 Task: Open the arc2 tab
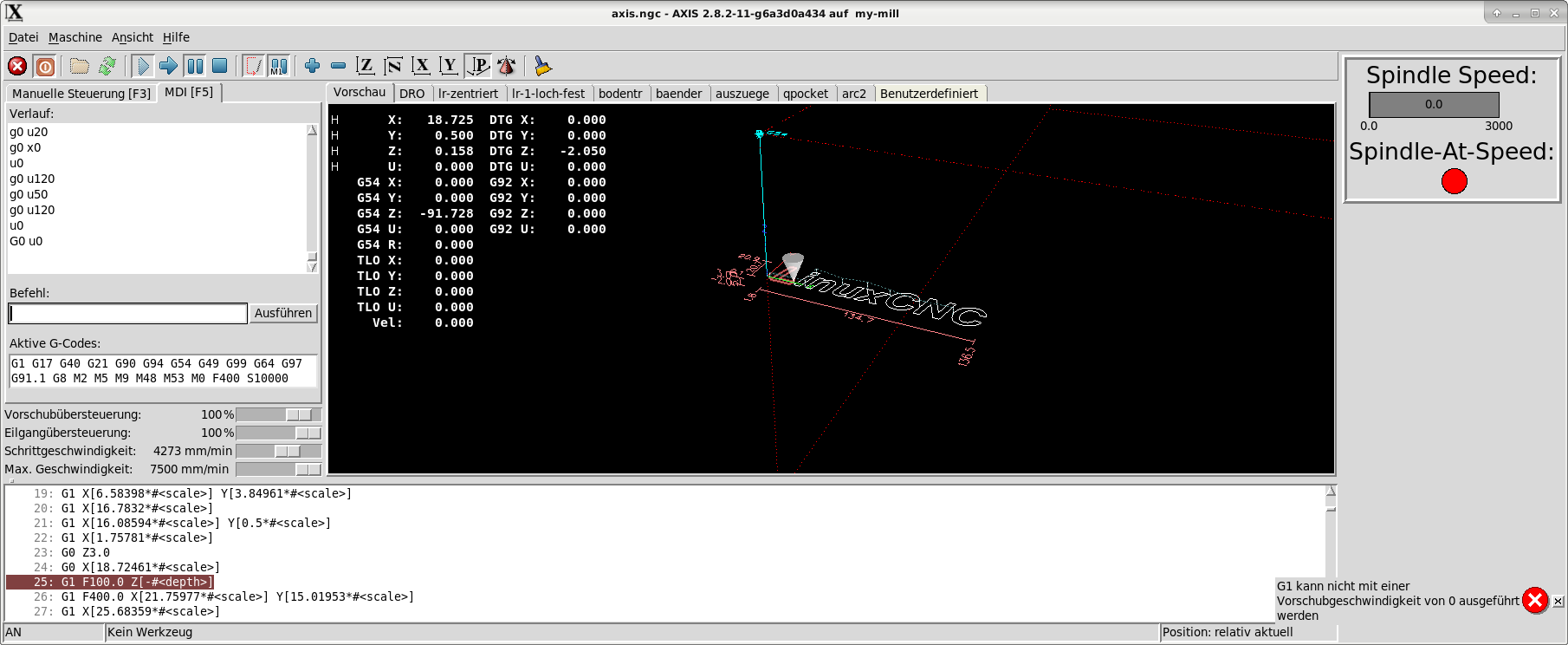tap(854, 94)
